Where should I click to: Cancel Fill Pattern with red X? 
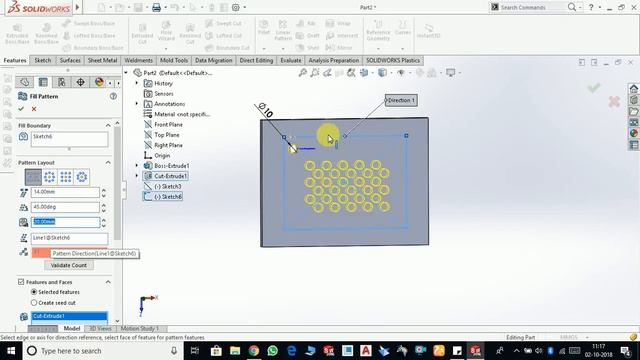(34, 109)
